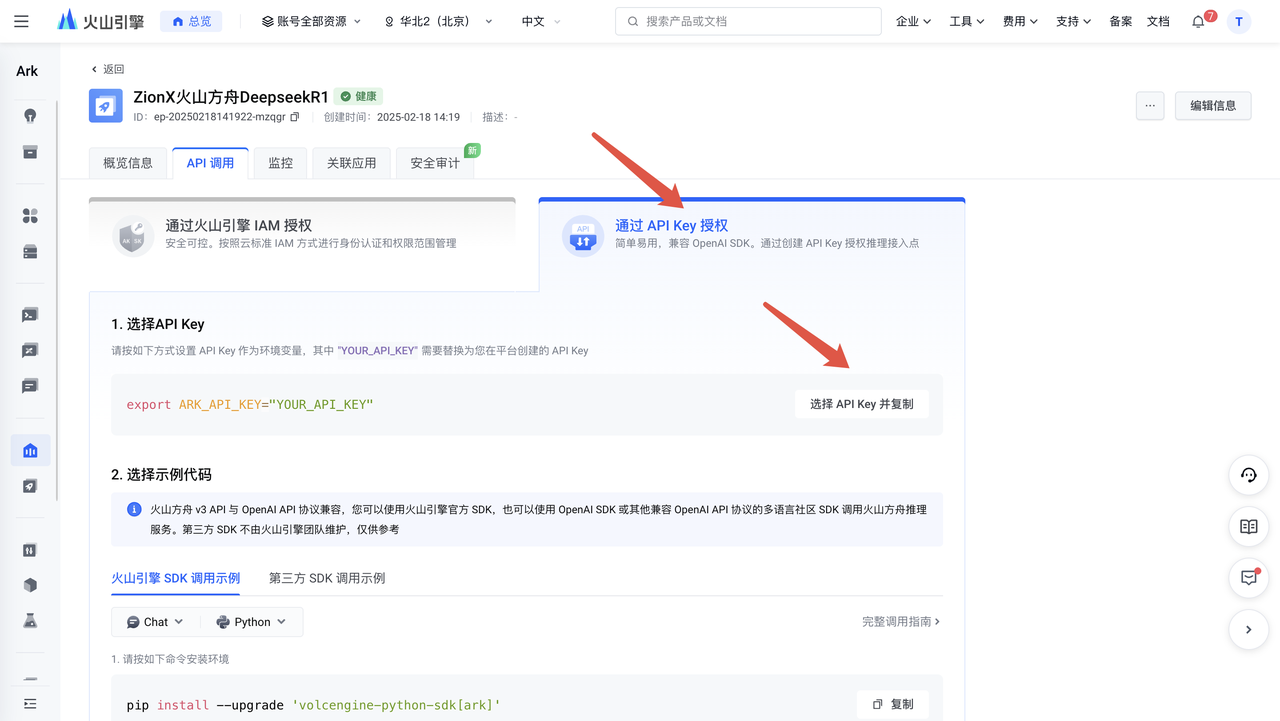Screen dimensions: 1280x721
Task: Switch to 监控 tab
Action: coord(280,163)
